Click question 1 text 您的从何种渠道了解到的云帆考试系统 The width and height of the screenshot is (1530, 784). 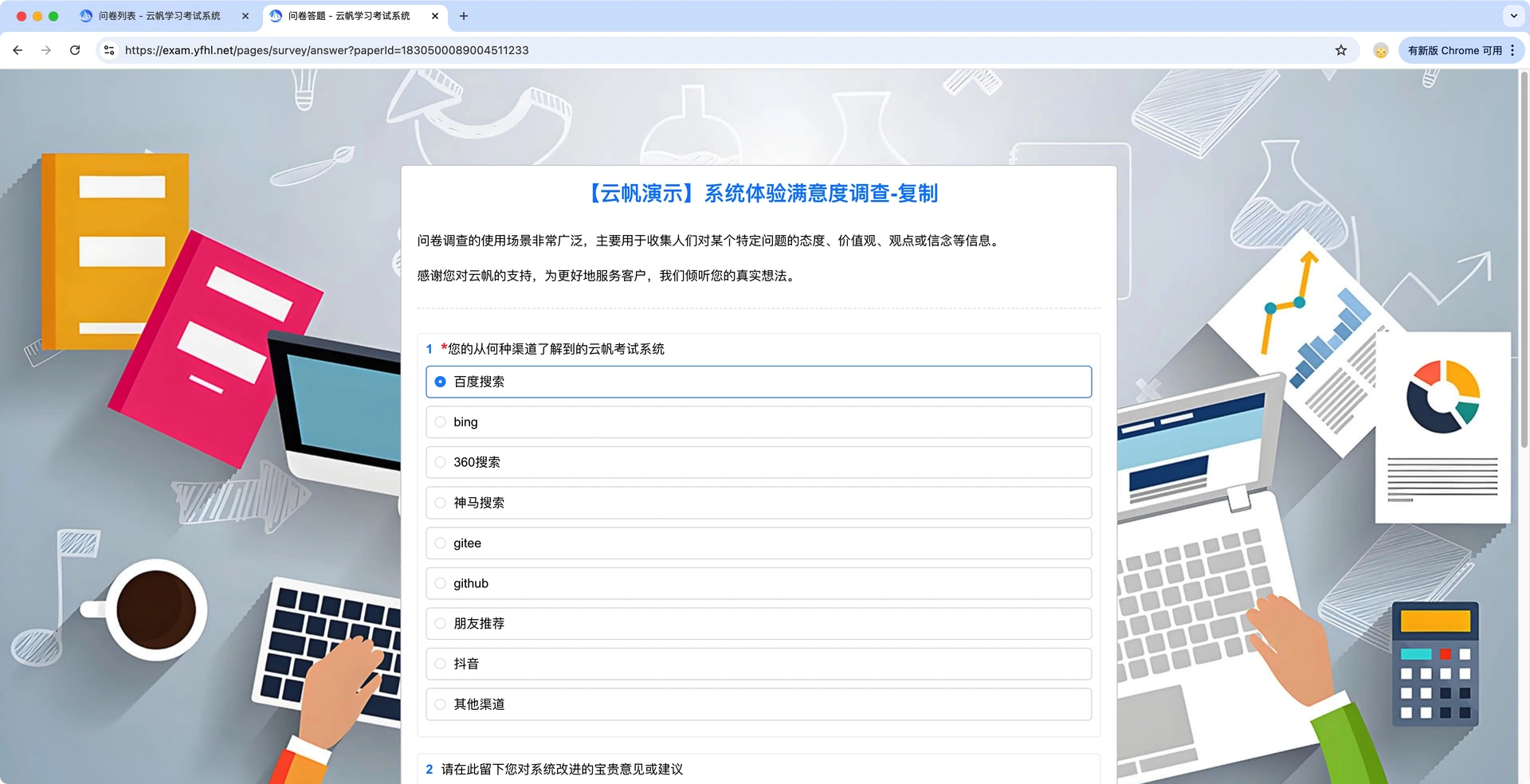[x=555, y=349]
